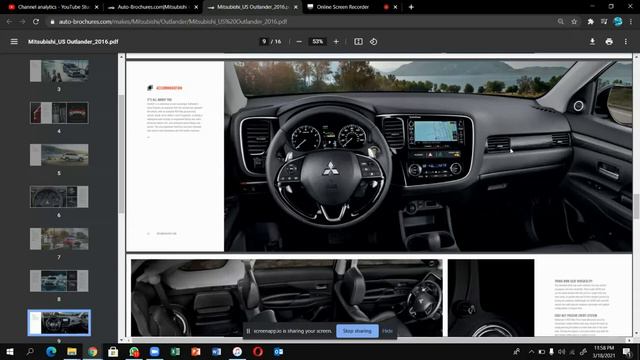Screen dimensions: 640x360
Task: Jump to page 5 thumbnail
Action: point(59,155)
